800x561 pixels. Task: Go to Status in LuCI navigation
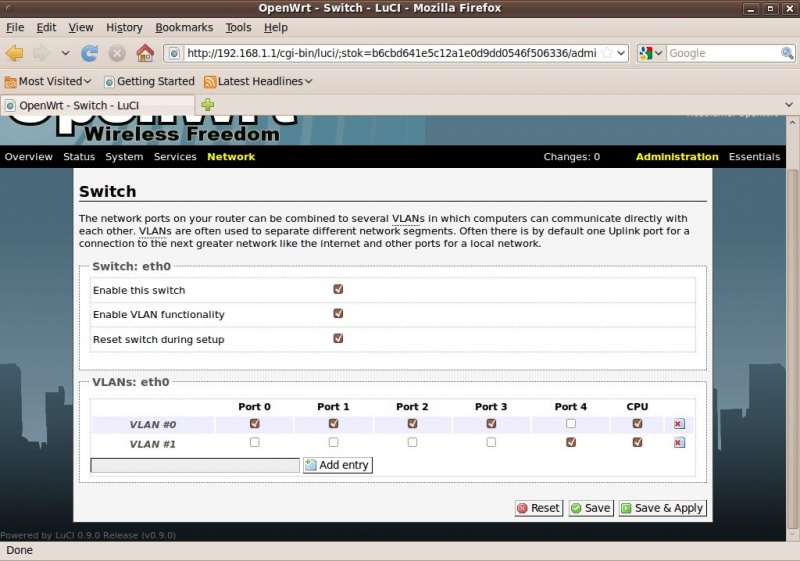pyautogui.click(x=79, y=157)
